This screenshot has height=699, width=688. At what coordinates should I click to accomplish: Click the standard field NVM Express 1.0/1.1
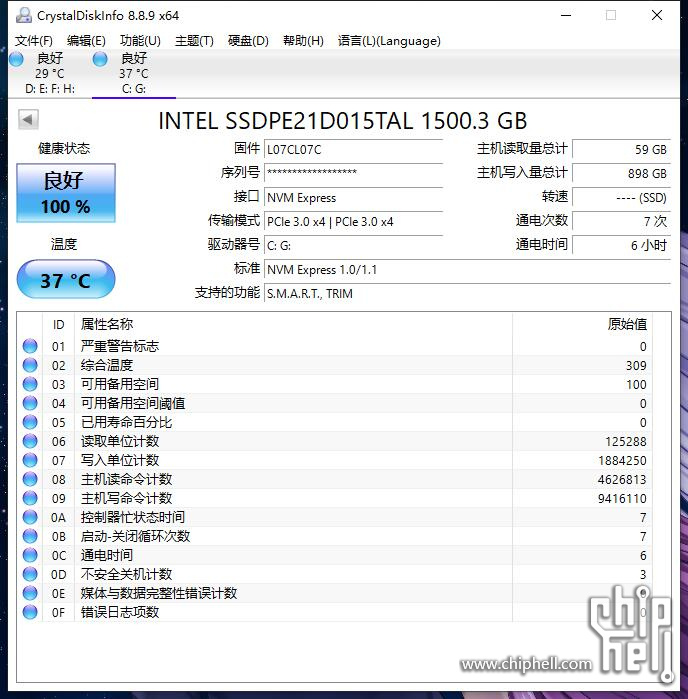tap(467, 270)
